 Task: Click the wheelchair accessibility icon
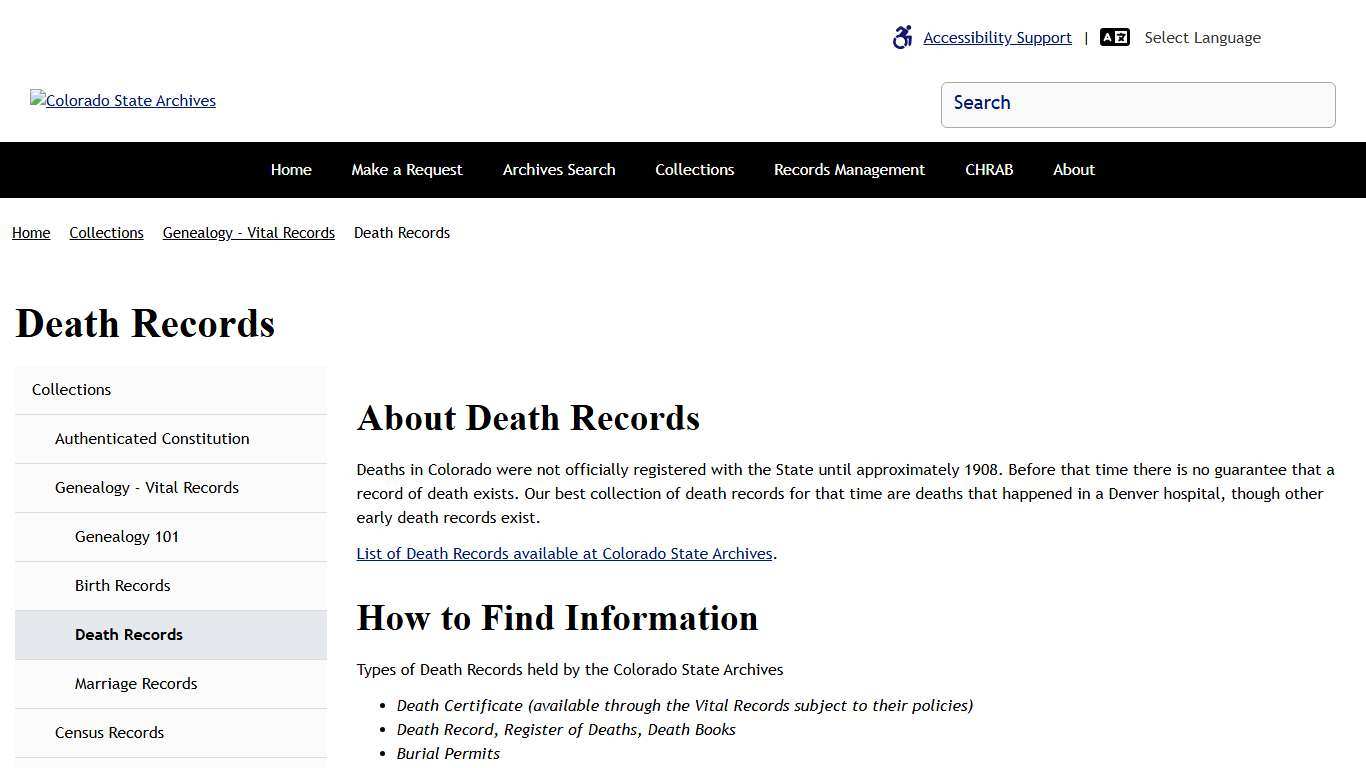(901, 37)
